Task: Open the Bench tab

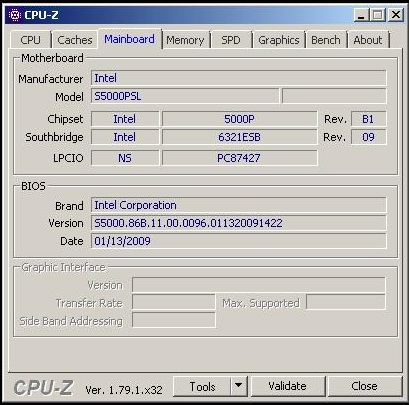Action: point(326,40)
